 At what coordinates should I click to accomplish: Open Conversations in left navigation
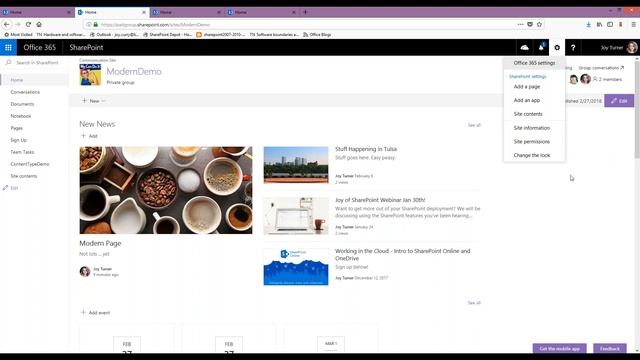point(25,92)
